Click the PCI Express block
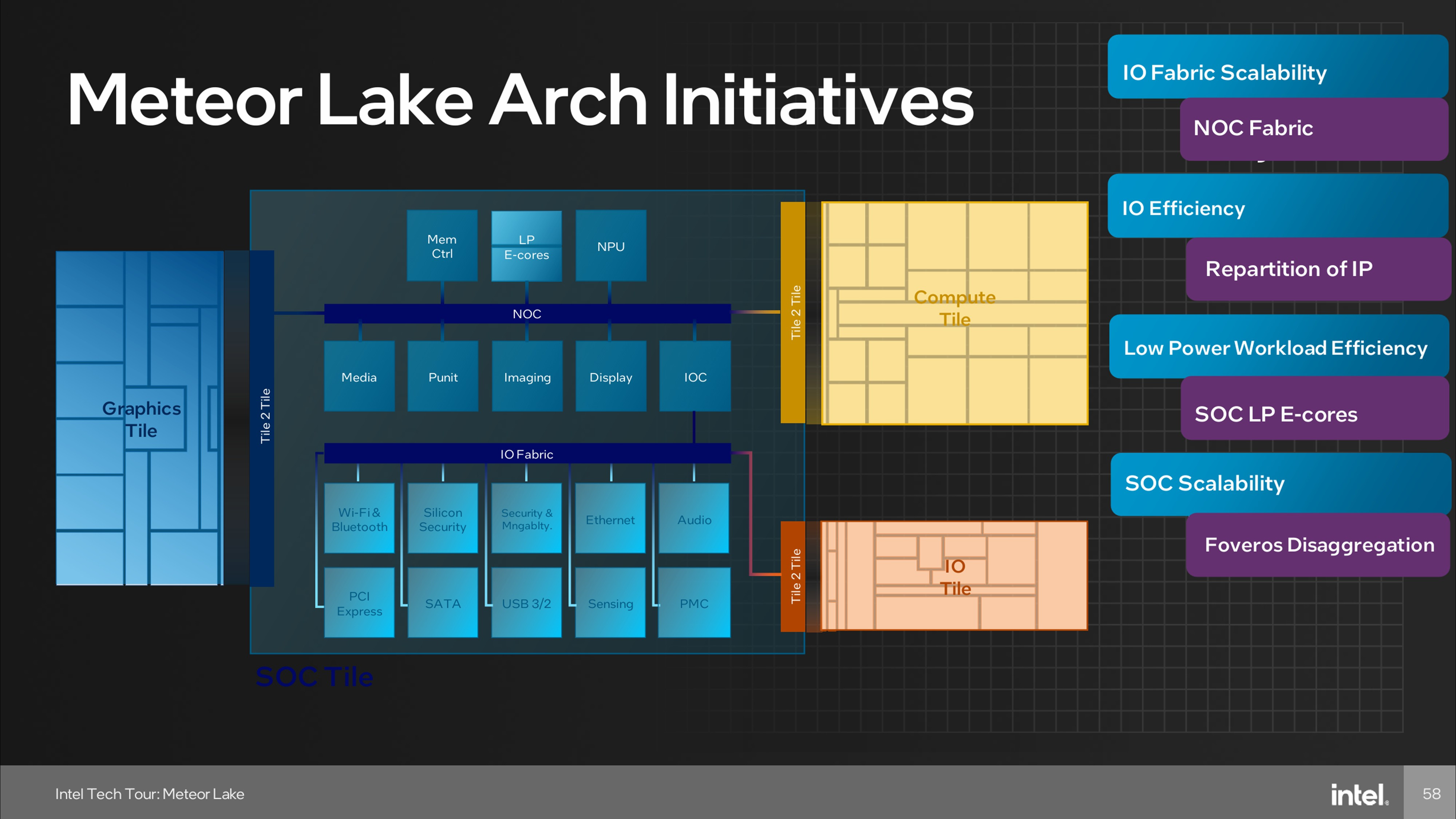1456x819 pixels. pos(359,603)
